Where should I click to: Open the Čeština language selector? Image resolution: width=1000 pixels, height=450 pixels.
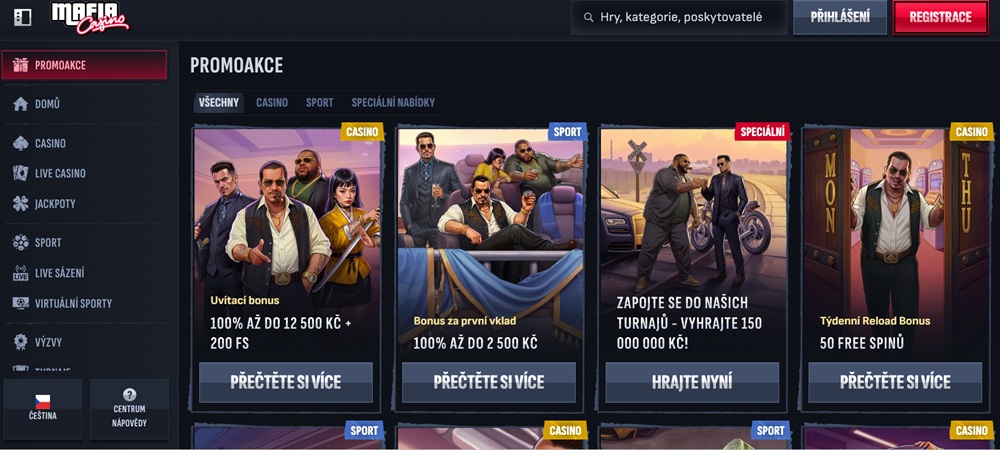tap(43, 408)
